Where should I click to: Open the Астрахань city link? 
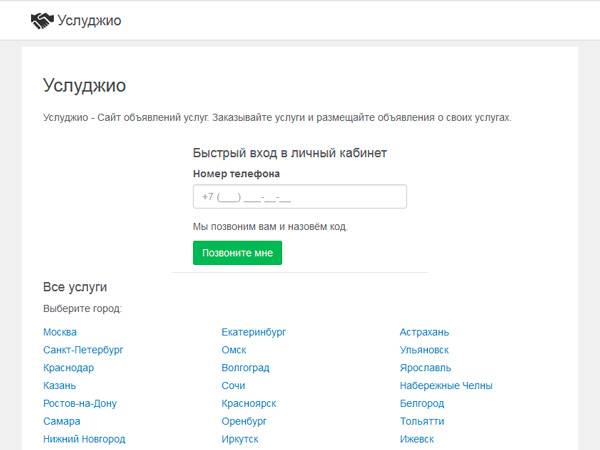click(424, 332)
